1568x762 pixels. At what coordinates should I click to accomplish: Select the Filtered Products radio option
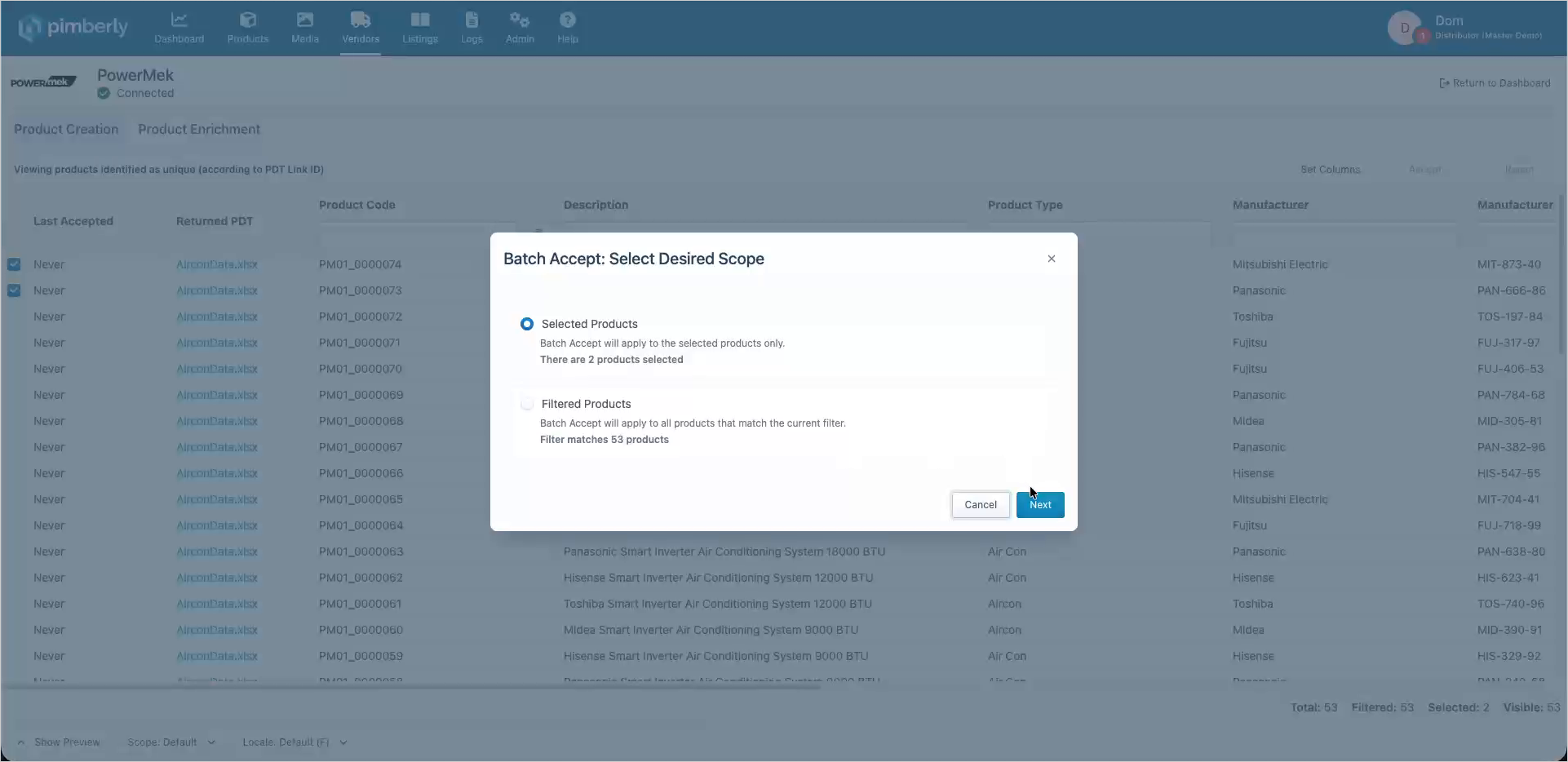point(527,404)
